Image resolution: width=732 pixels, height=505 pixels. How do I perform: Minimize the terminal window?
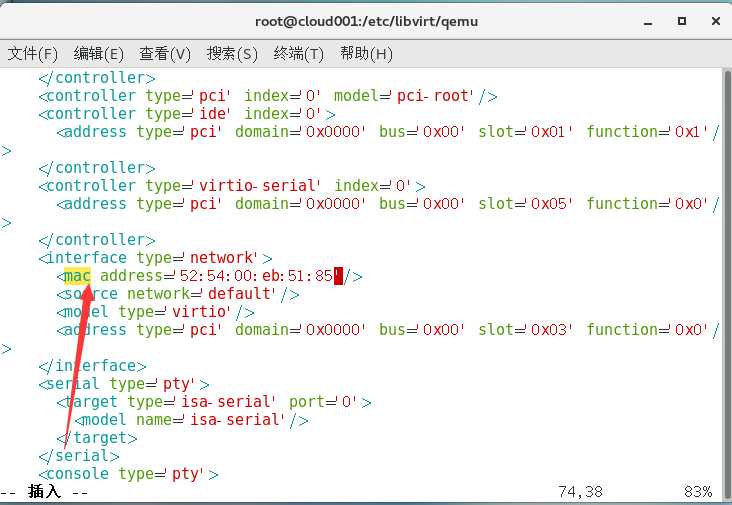coord(648,22)
